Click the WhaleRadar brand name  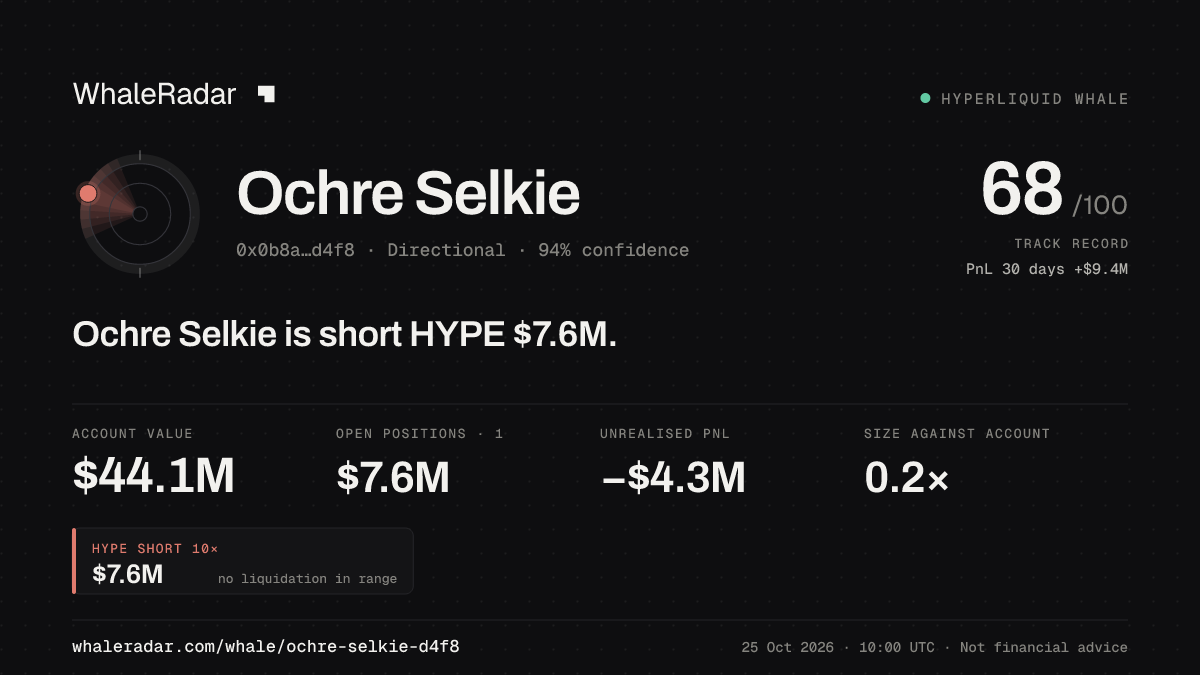pos(154,94)
